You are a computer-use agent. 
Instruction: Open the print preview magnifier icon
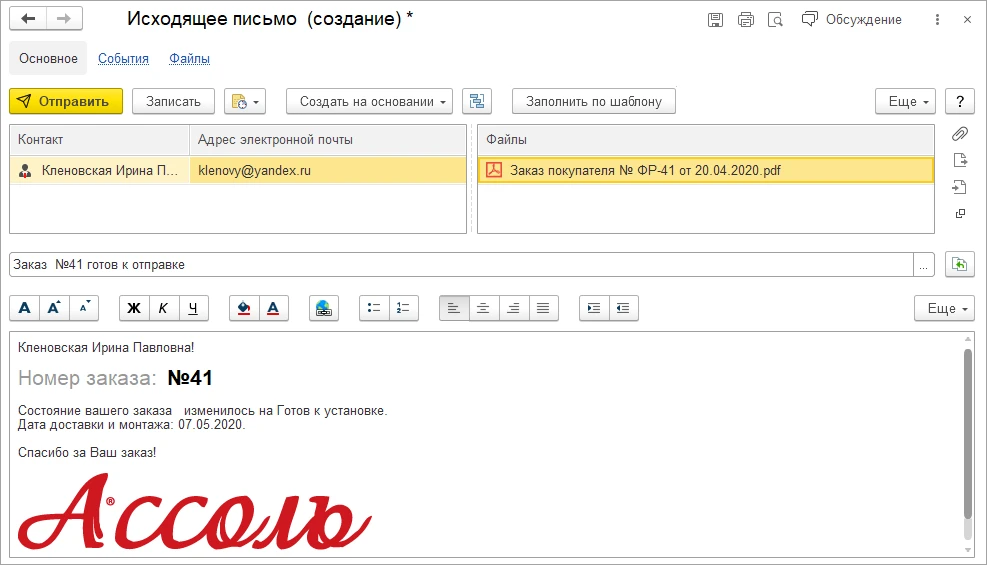tap(775, 20)
